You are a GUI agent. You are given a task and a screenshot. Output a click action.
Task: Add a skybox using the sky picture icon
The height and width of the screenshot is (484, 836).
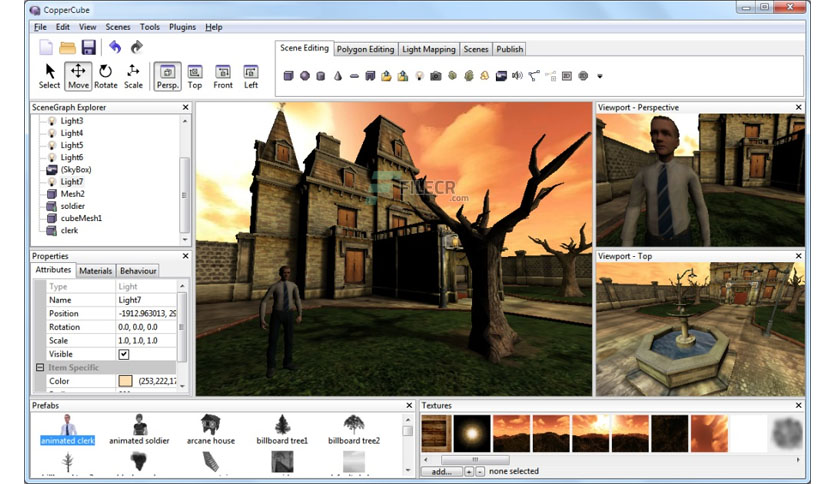[x=501, y=76]
